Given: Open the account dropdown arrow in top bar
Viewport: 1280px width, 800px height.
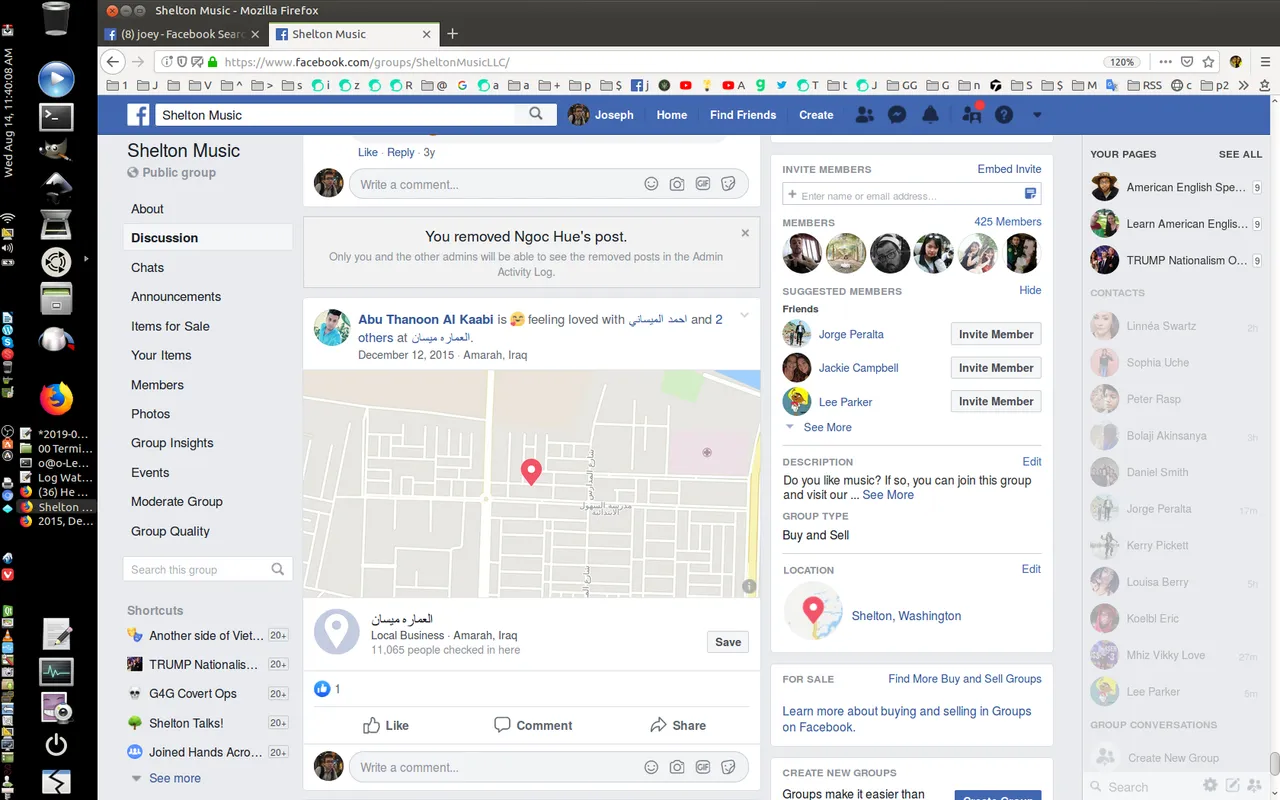Looking at the screenshot, I should (1037, 115).
